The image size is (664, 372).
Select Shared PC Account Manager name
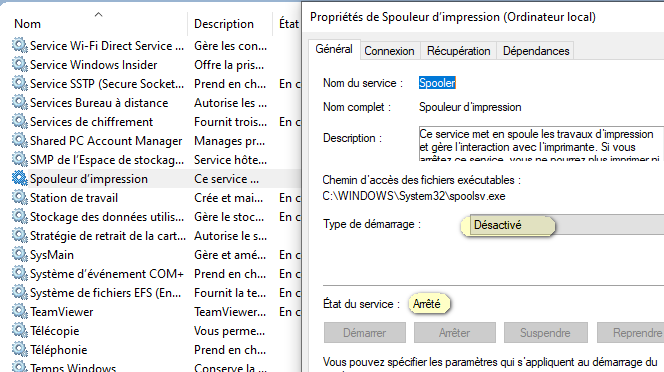click(x=106, y=141)
